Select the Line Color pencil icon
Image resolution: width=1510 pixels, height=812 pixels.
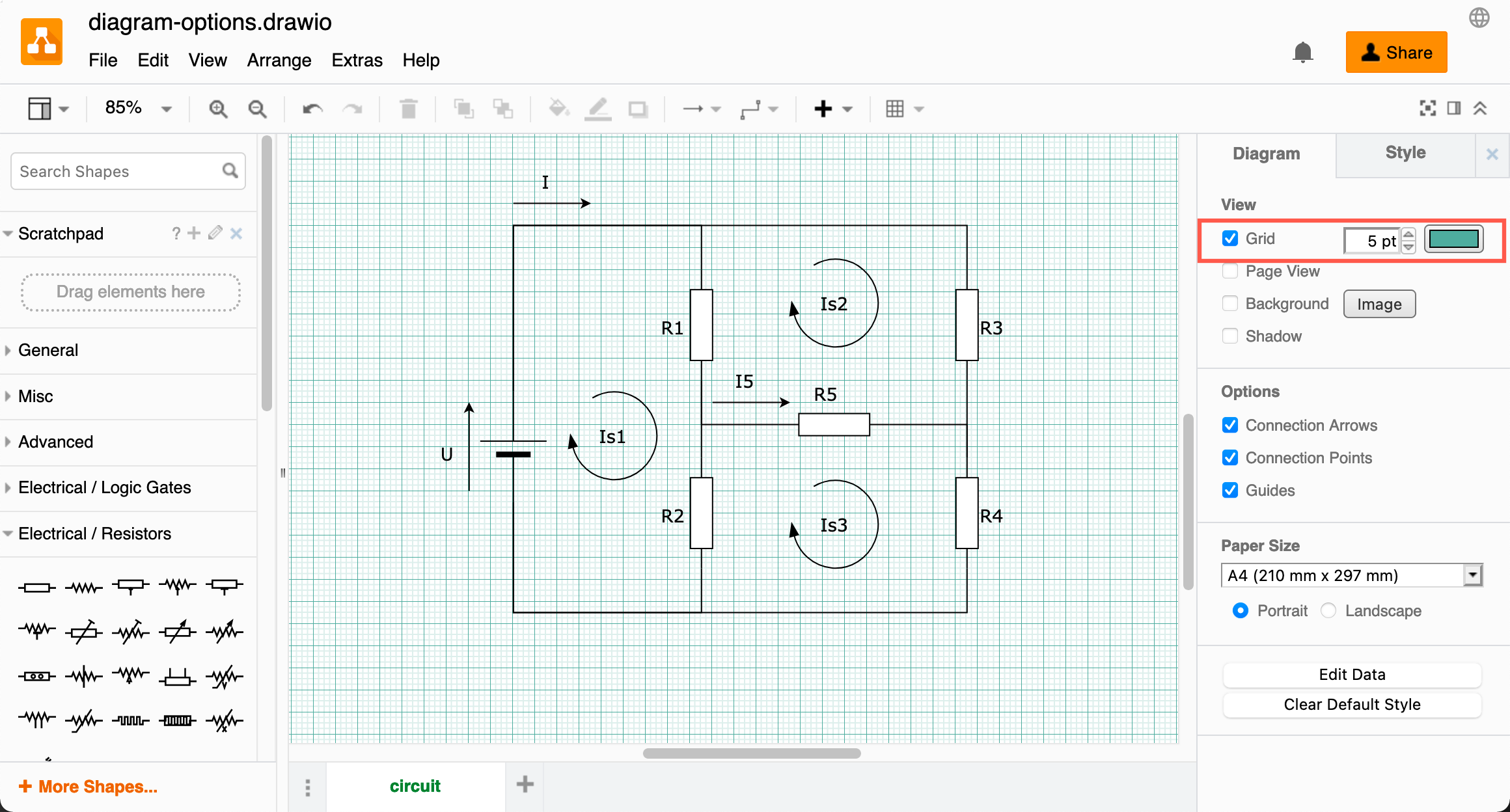pos(597,108)
